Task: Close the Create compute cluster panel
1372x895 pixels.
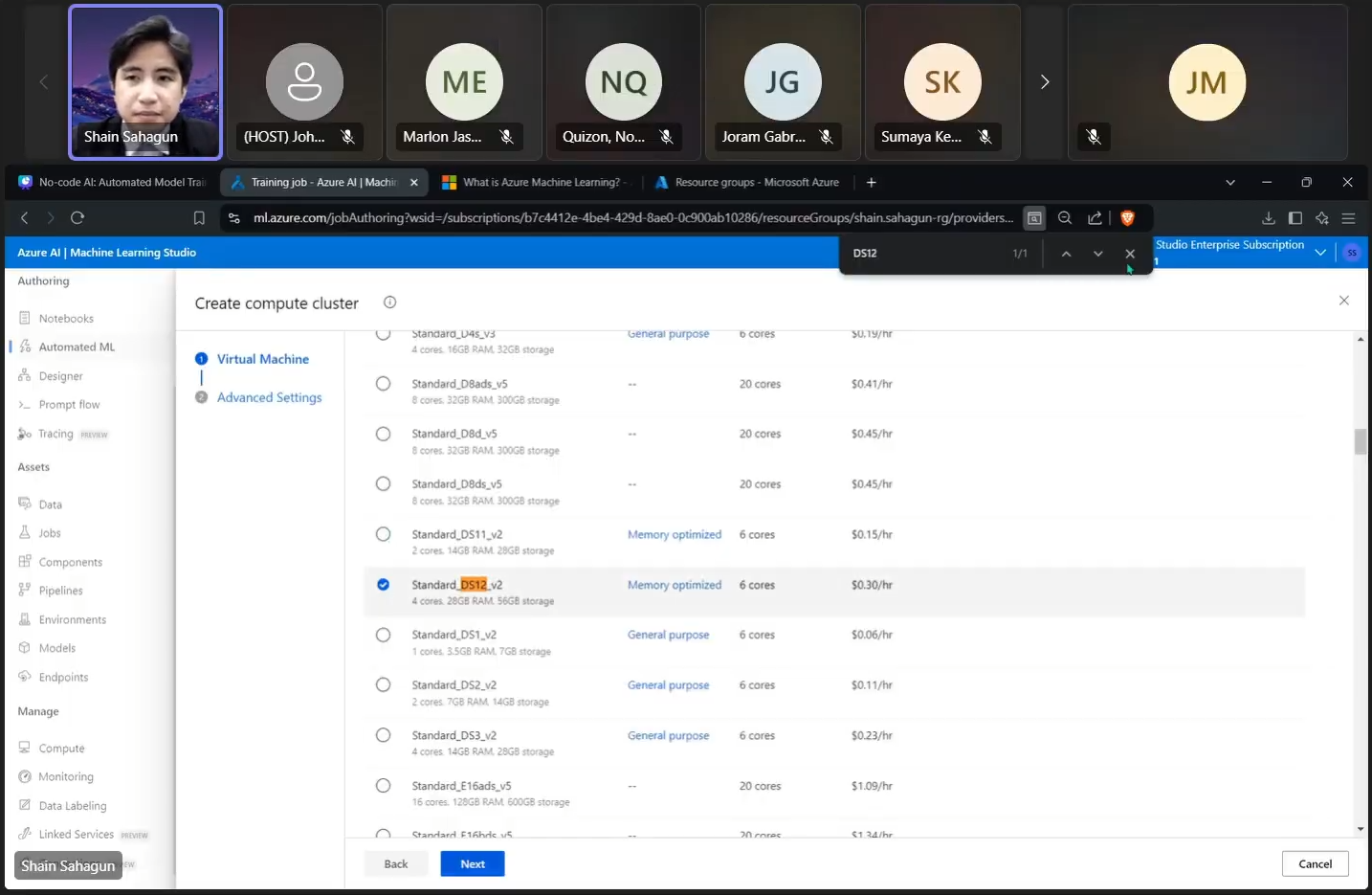Action: 1343,301
